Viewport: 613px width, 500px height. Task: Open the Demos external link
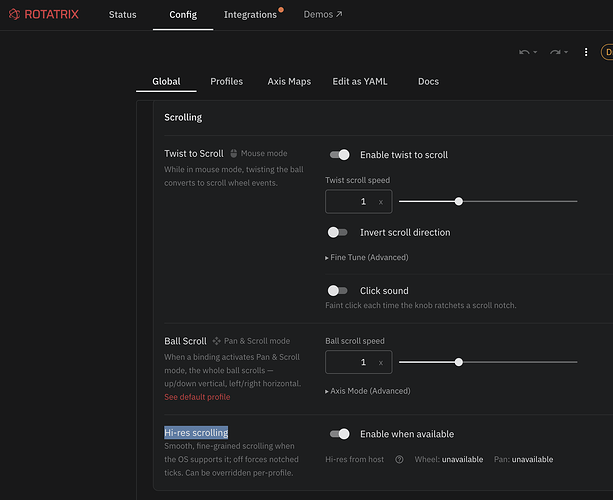tap(323, 14)
